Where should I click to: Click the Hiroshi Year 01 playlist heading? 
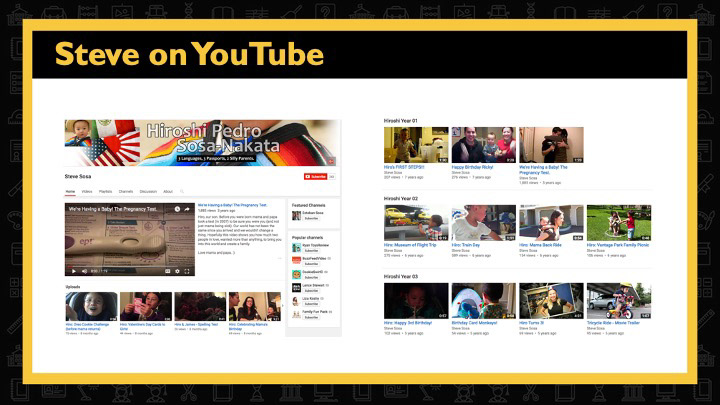(400, 121)
